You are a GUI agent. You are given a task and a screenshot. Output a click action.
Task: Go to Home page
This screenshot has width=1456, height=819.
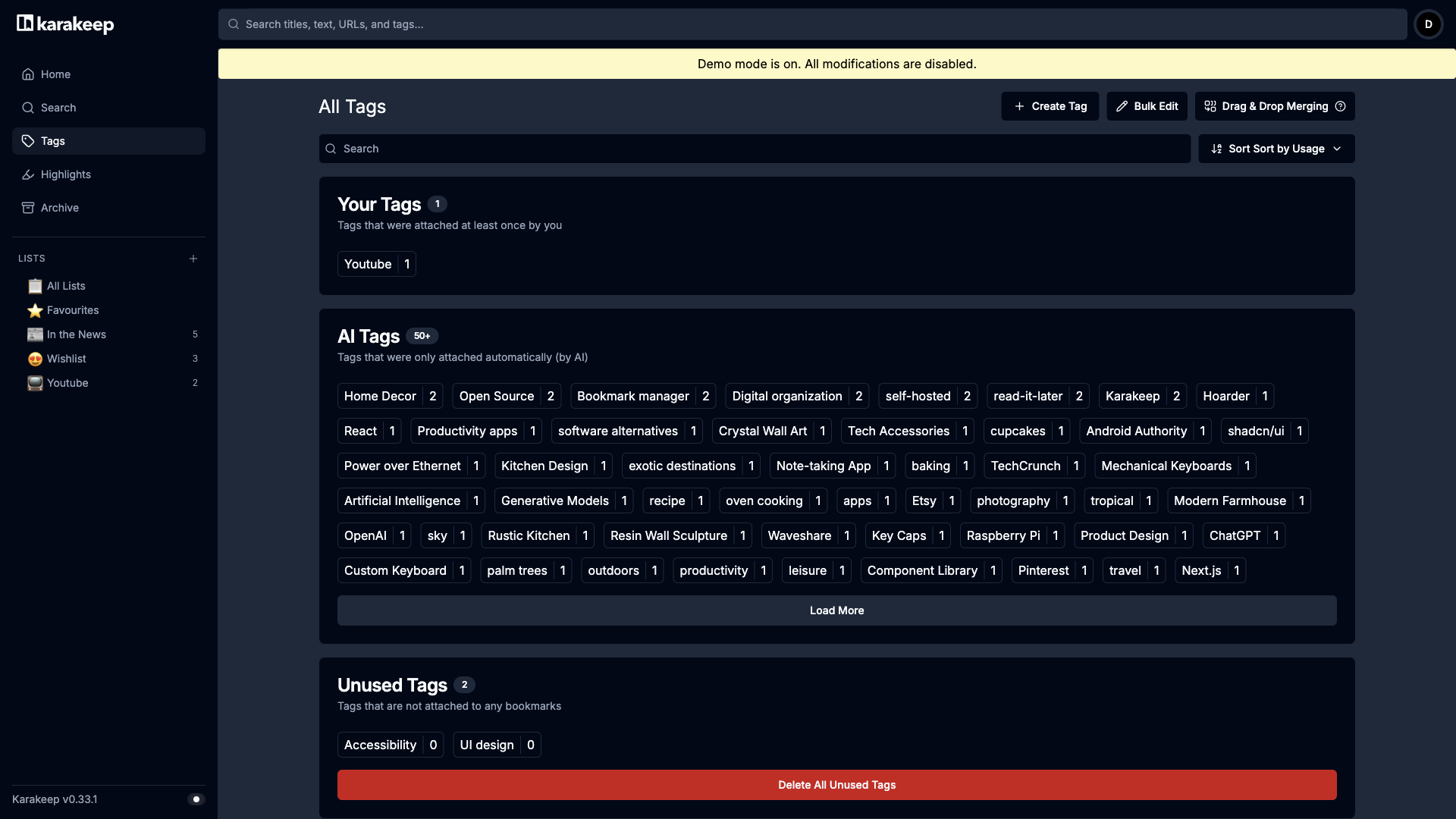[x=108, y=74]
